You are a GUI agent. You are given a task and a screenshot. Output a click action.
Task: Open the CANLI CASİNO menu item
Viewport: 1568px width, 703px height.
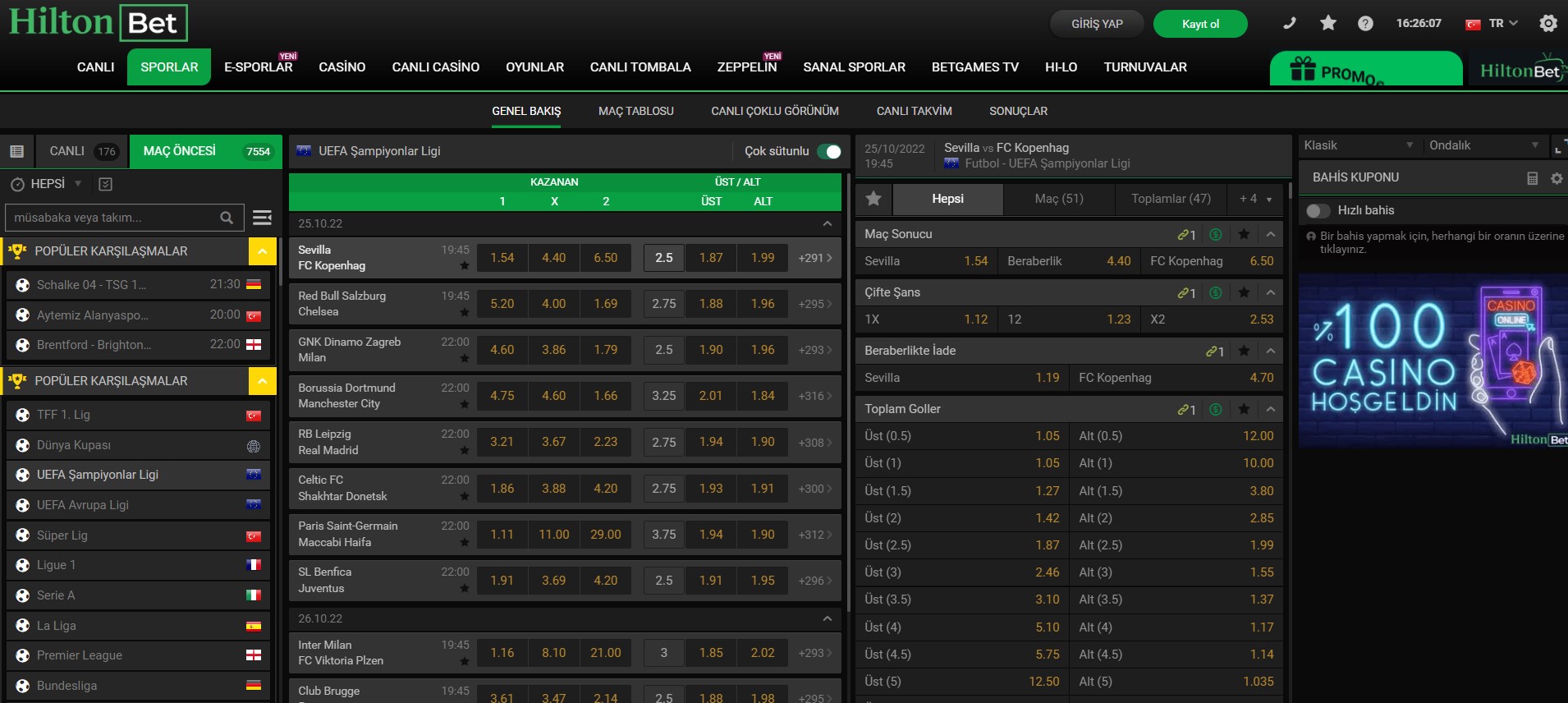pos(435,67)
